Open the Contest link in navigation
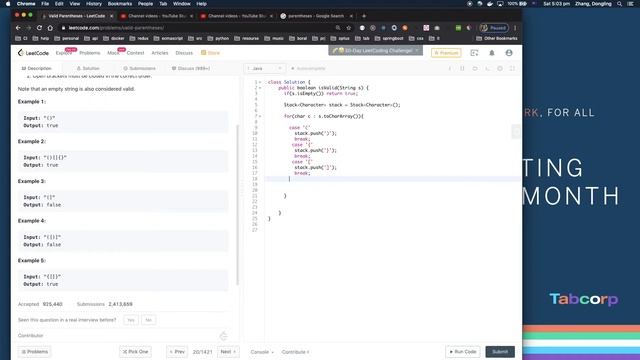 (x=135, y=53)
